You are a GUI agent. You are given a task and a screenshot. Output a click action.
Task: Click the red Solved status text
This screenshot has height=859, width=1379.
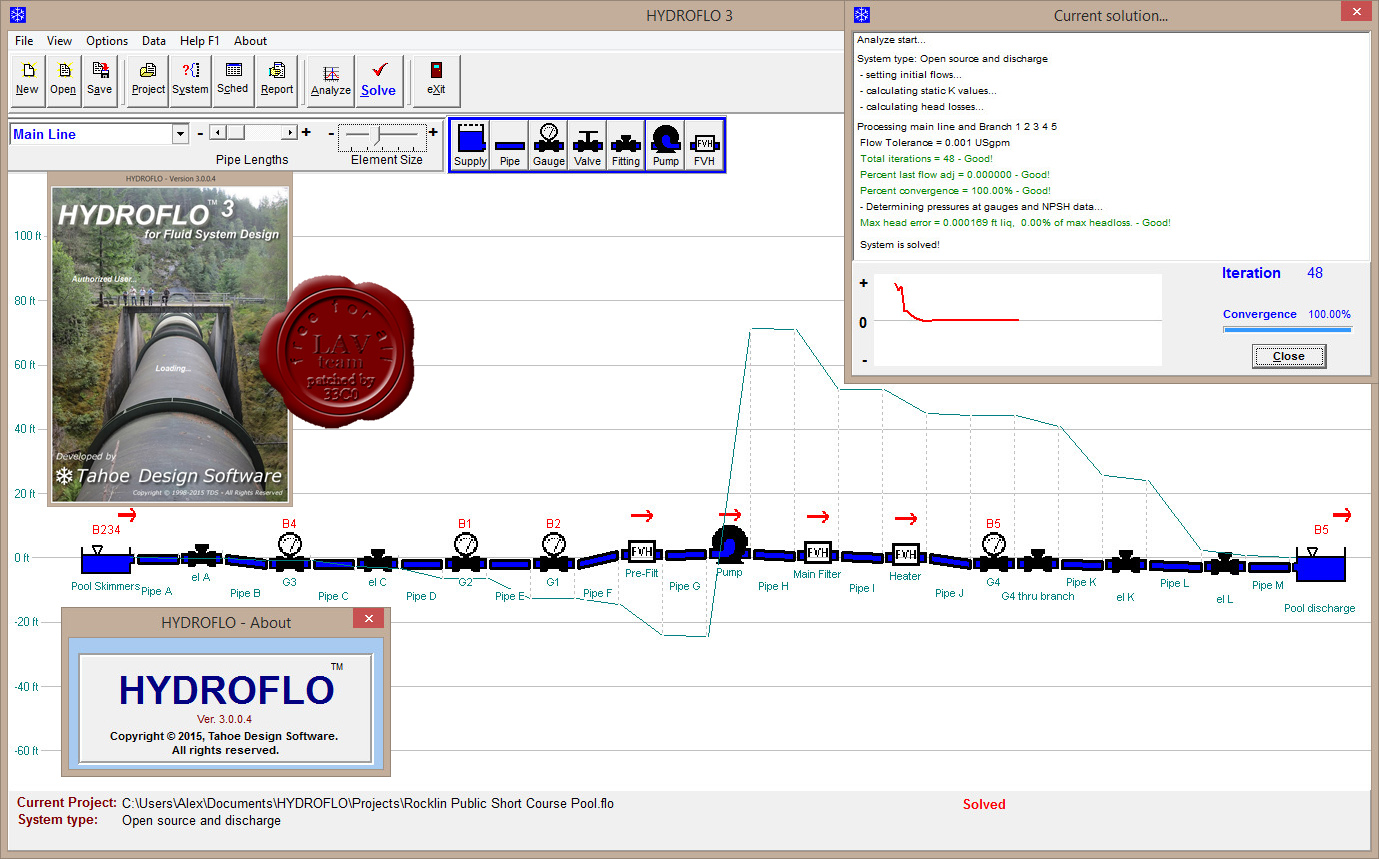tap(984, 804)
